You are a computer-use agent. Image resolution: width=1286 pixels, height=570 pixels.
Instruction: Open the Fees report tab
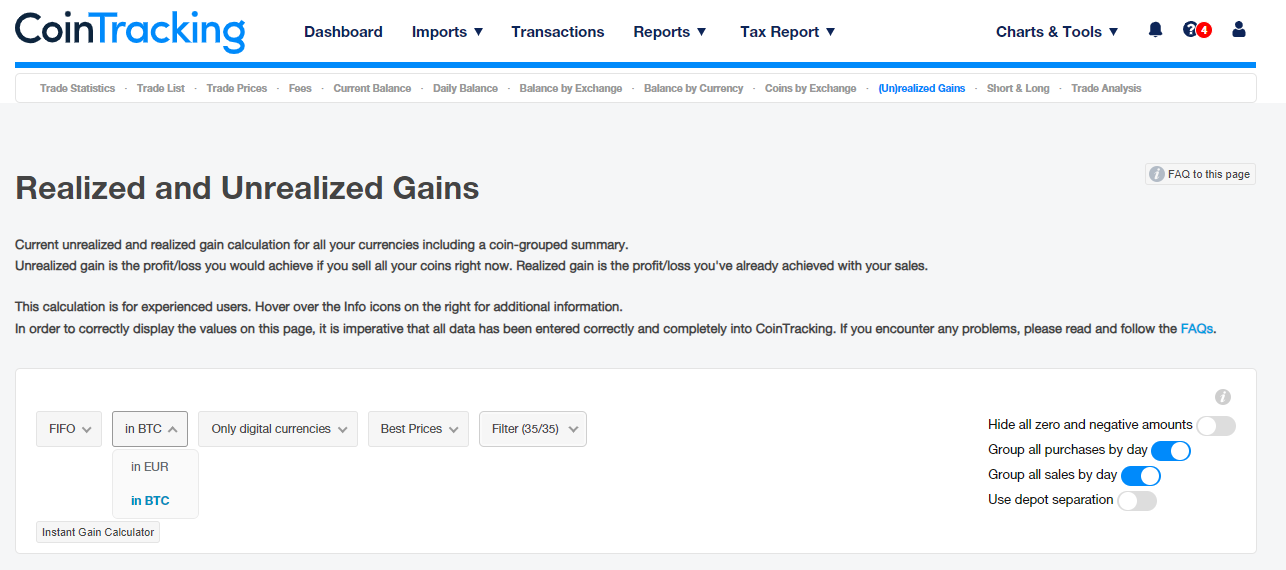300,88
